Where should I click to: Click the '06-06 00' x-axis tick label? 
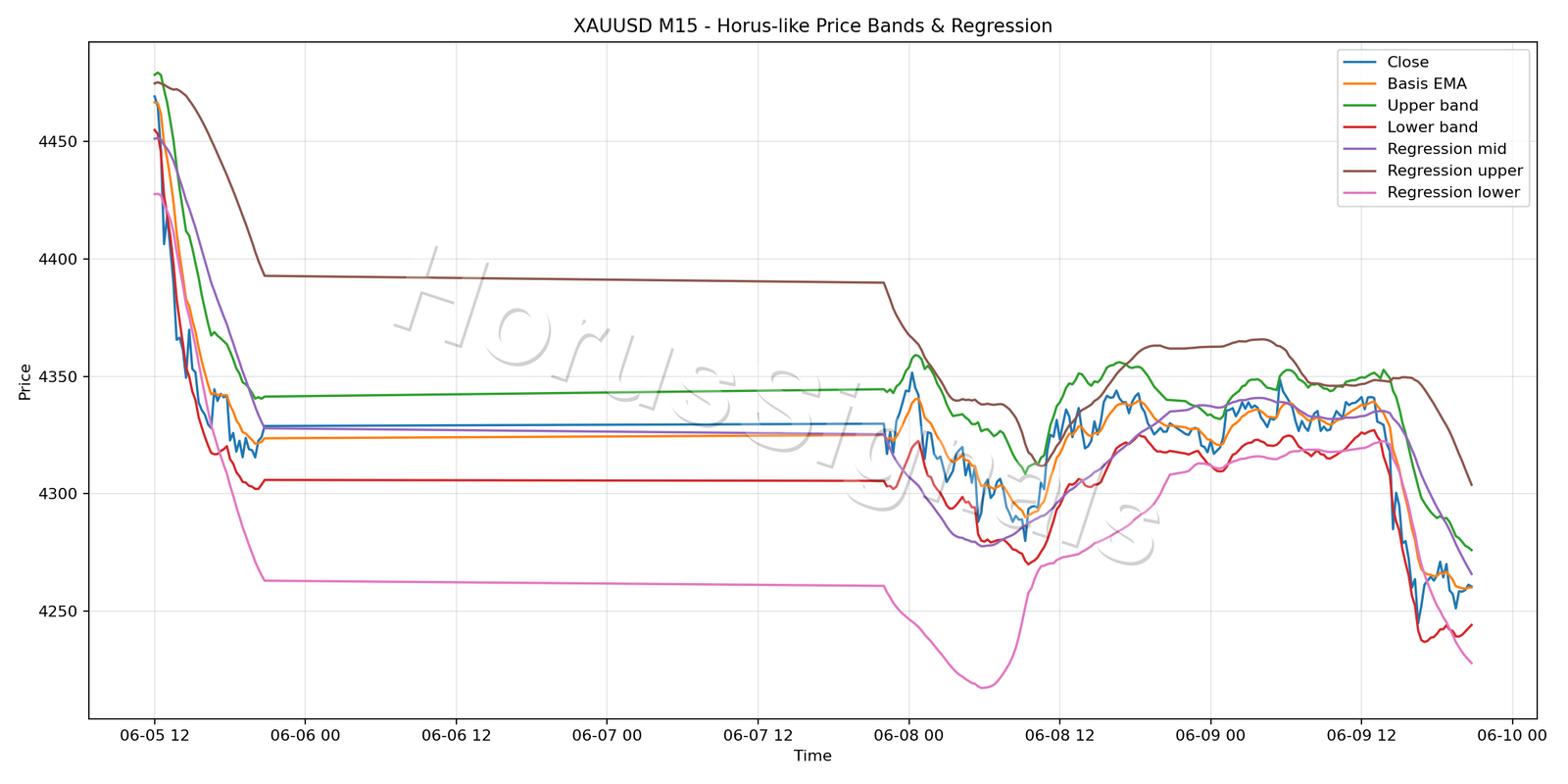(x=305, y=735)
